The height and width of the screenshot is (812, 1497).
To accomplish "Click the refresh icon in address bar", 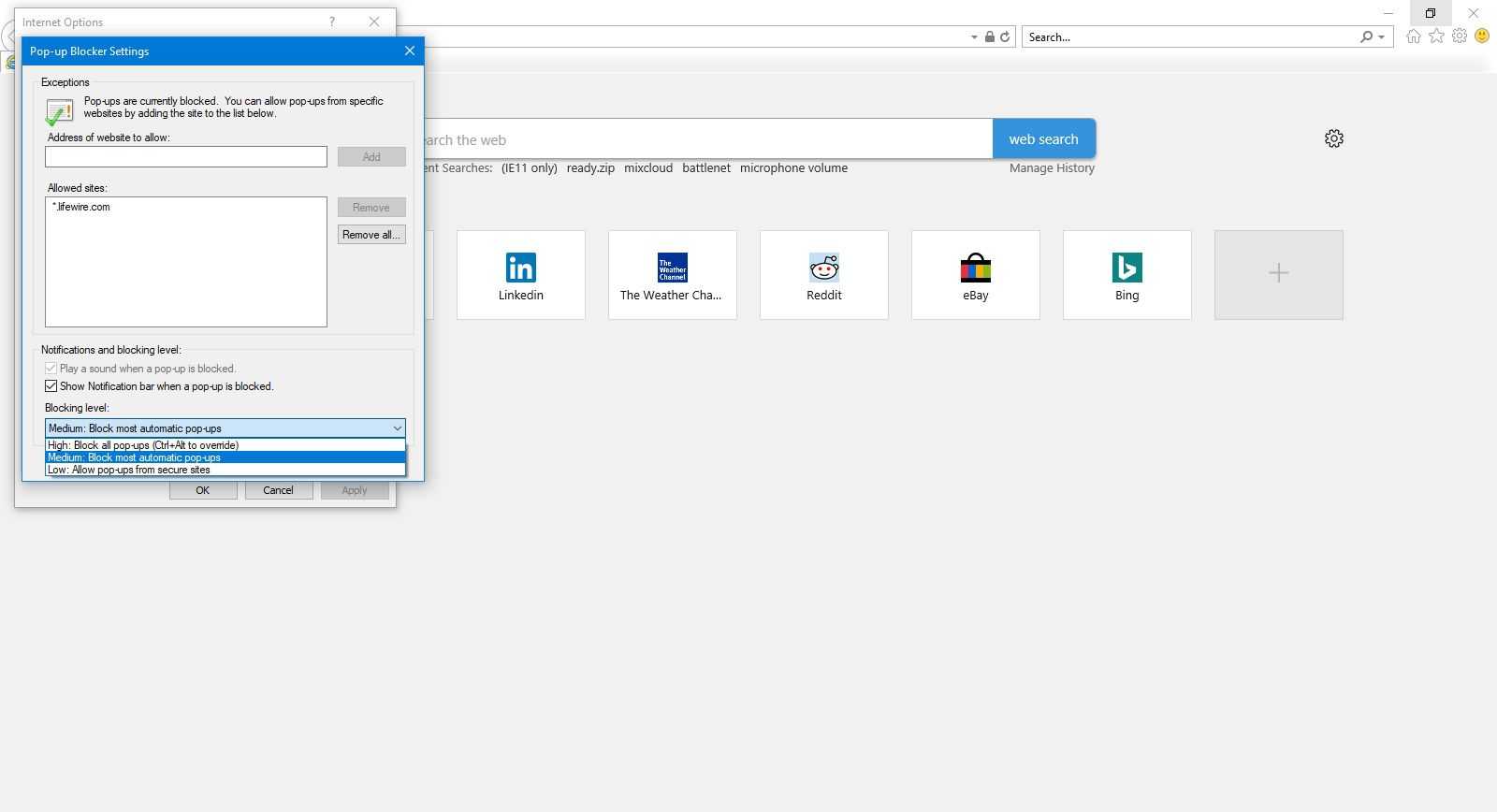I will click(1005, 37).
